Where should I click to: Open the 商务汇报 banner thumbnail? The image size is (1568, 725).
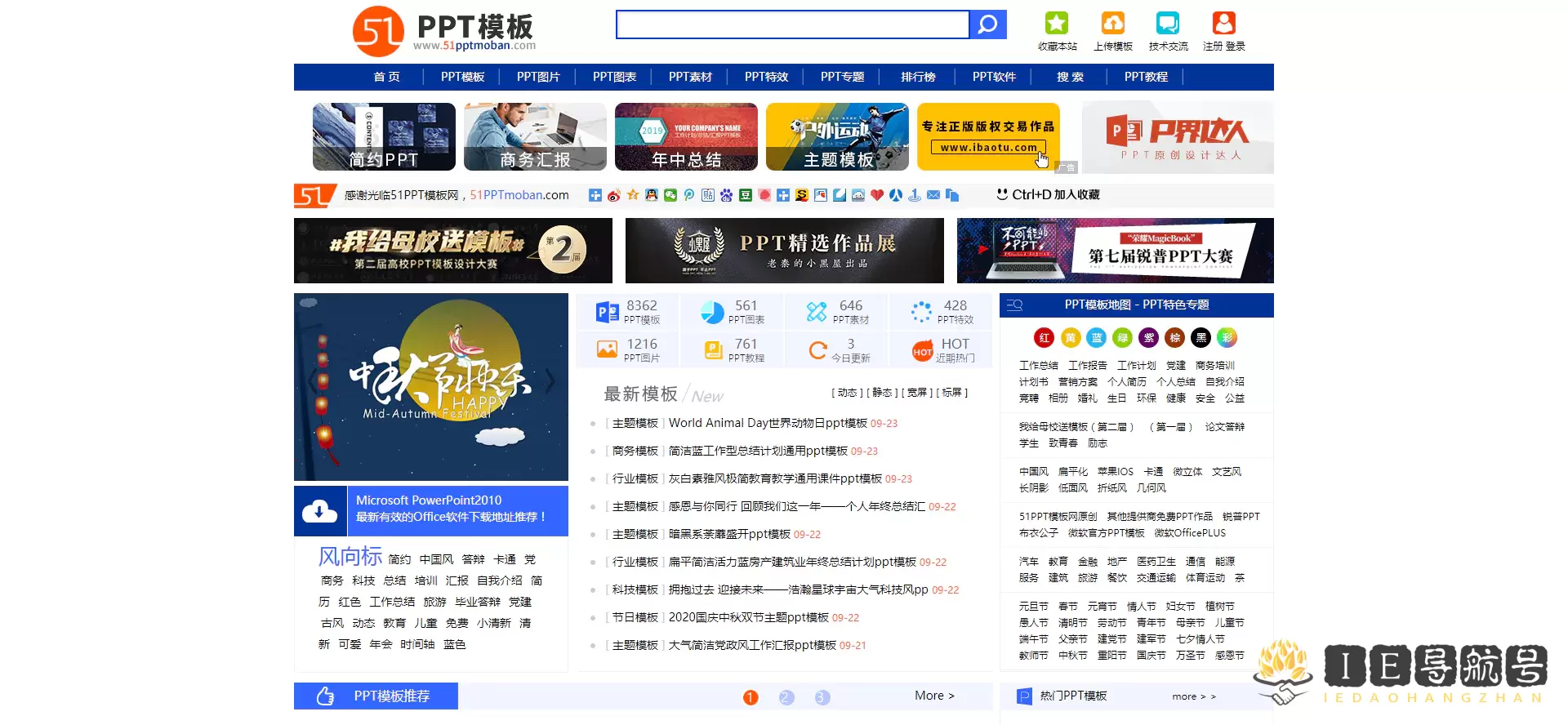[x=535, y=136]
